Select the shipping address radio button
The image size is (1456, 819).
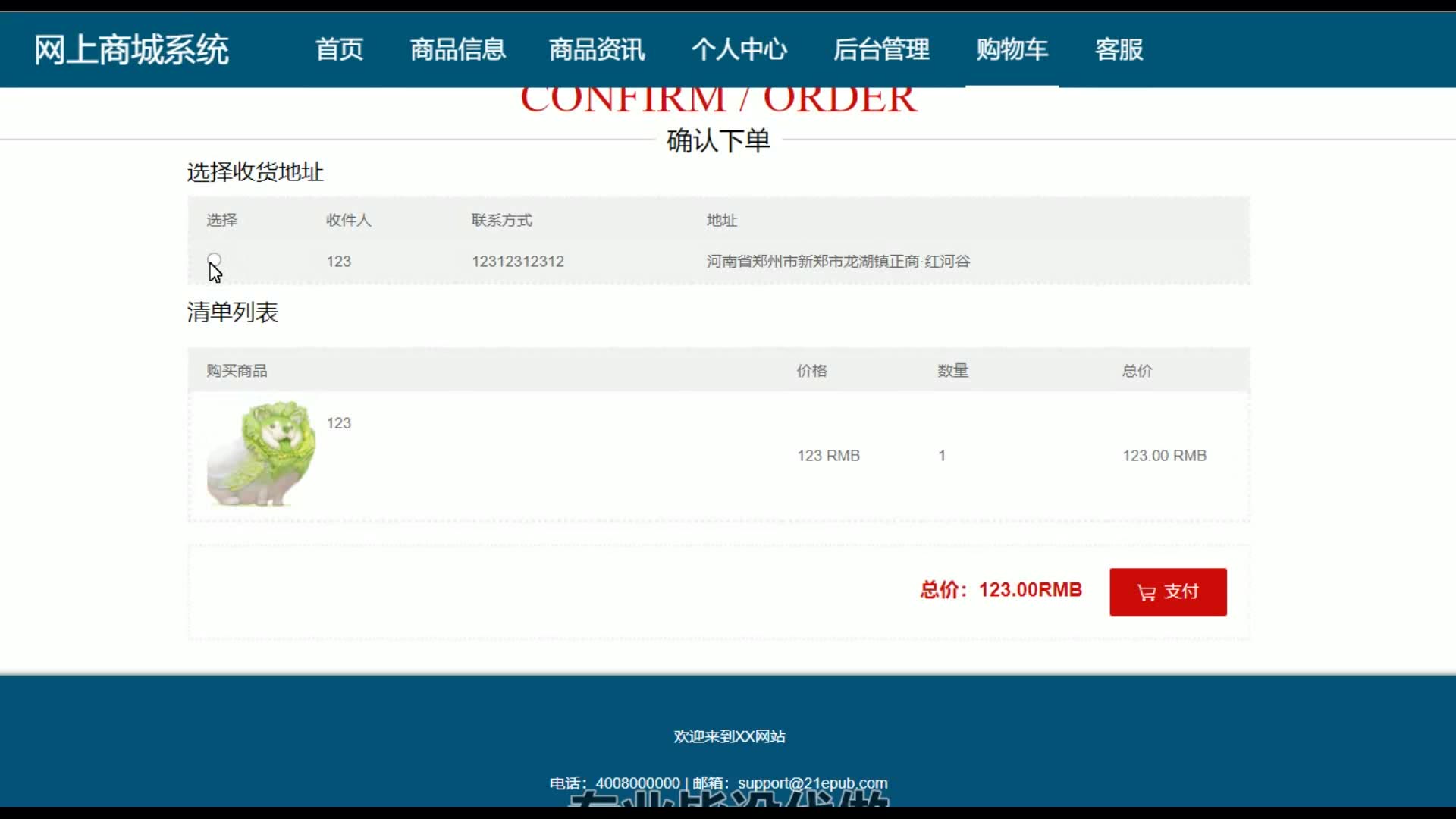215,260
